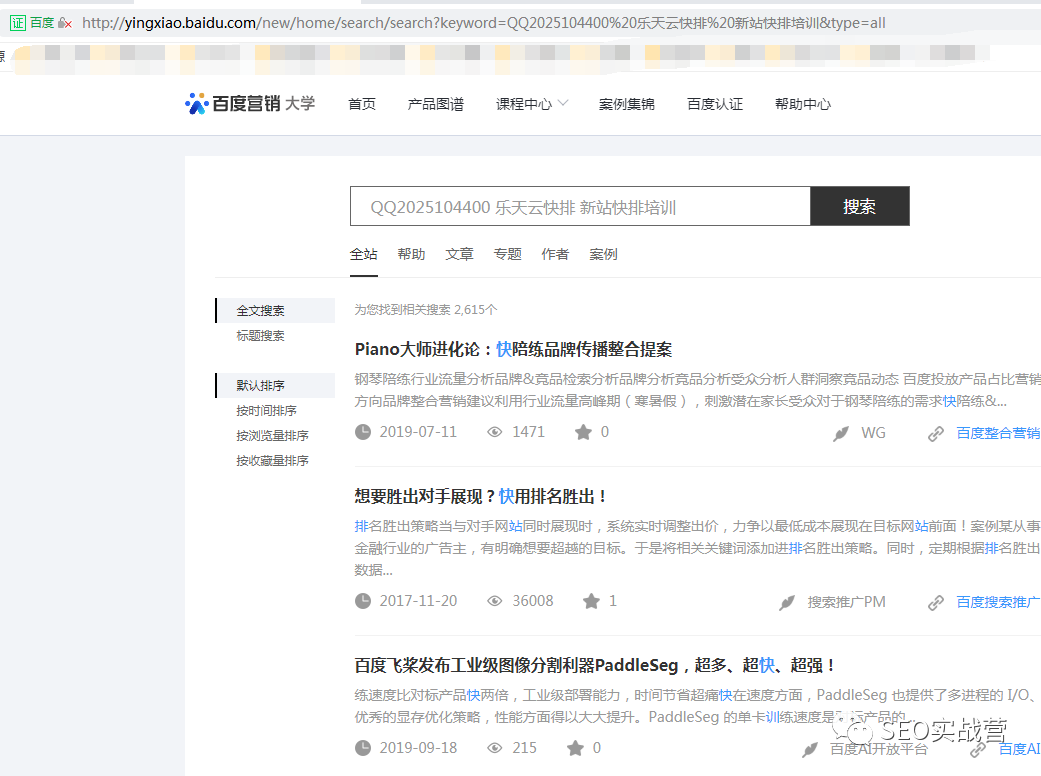This screenshot has height=776, width=1041.
Task: Open article 想要胜出对手展现？快用排名胜出！
Action: pyautogui.click(x=481, y=497)
